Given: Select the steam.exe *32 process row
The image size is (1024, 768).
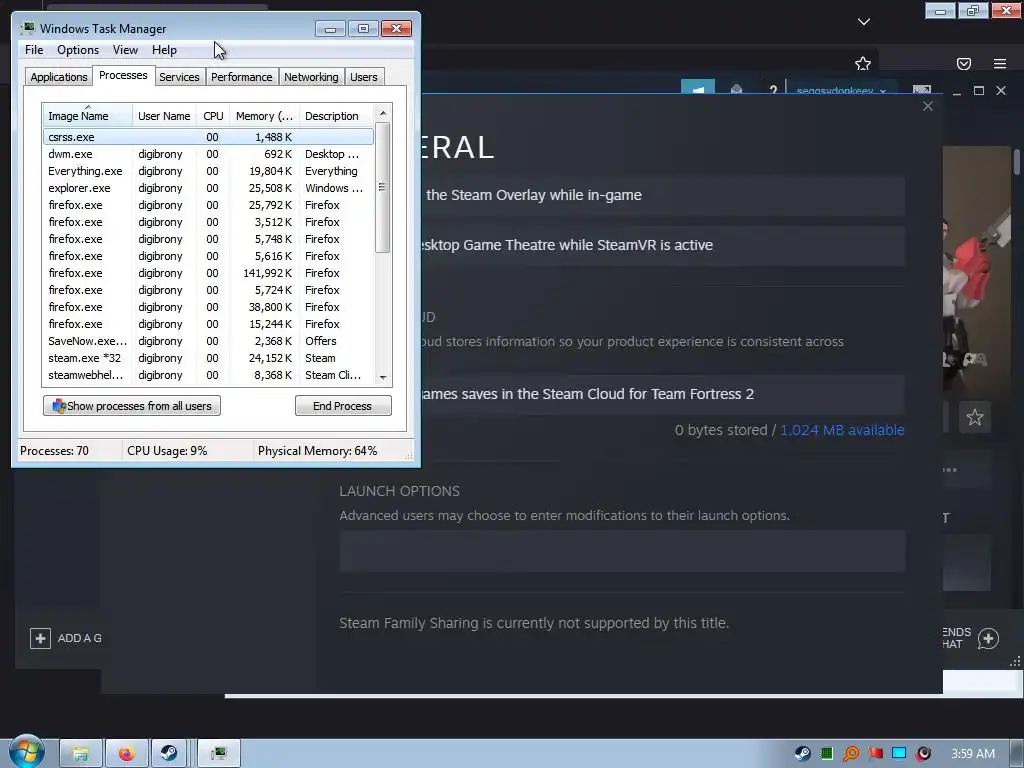Looking at the screenshot, I should pos(208,358).
